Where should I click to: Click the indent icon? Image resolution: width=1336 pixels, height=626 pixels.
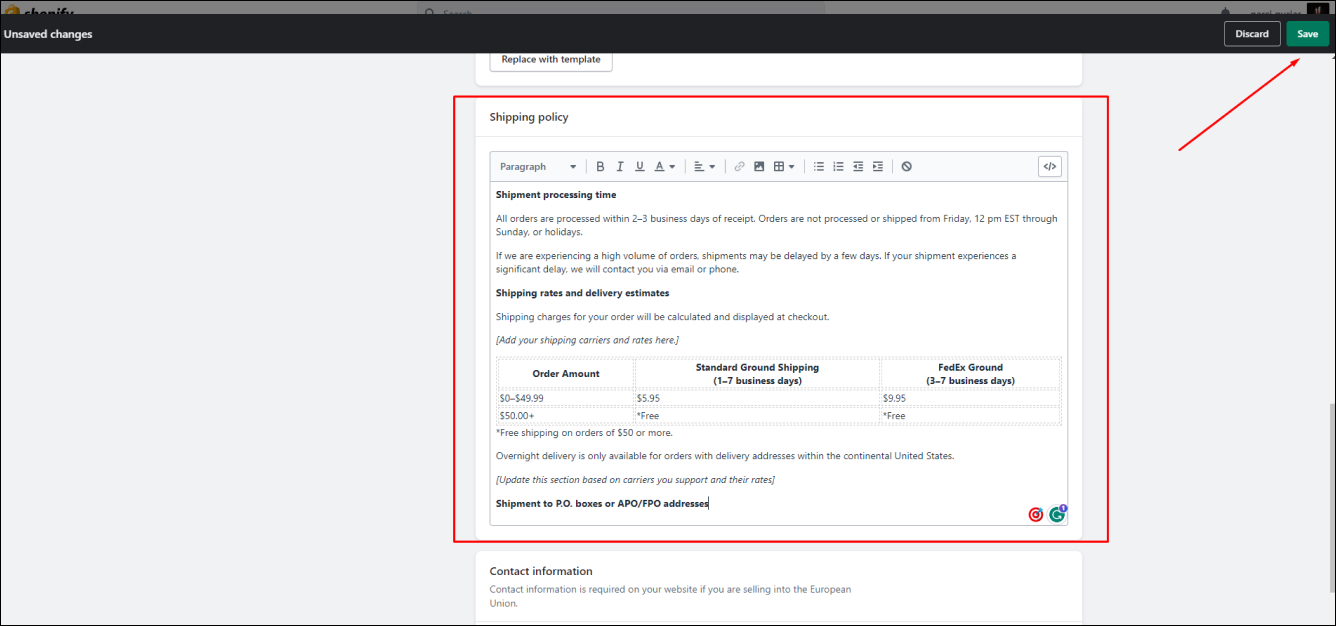click(878, 167)
